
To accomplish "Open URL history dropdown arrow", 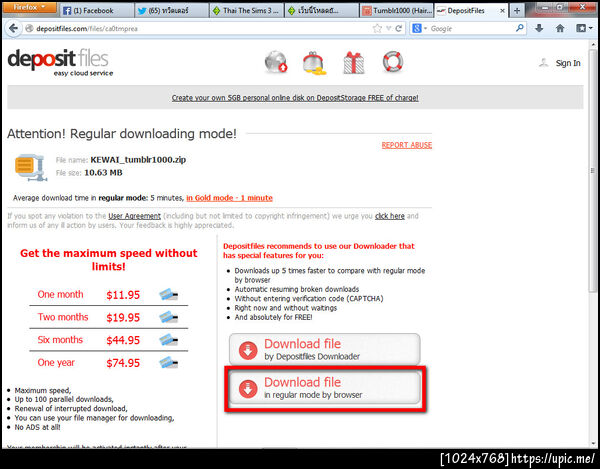I will tap(389, 28).
